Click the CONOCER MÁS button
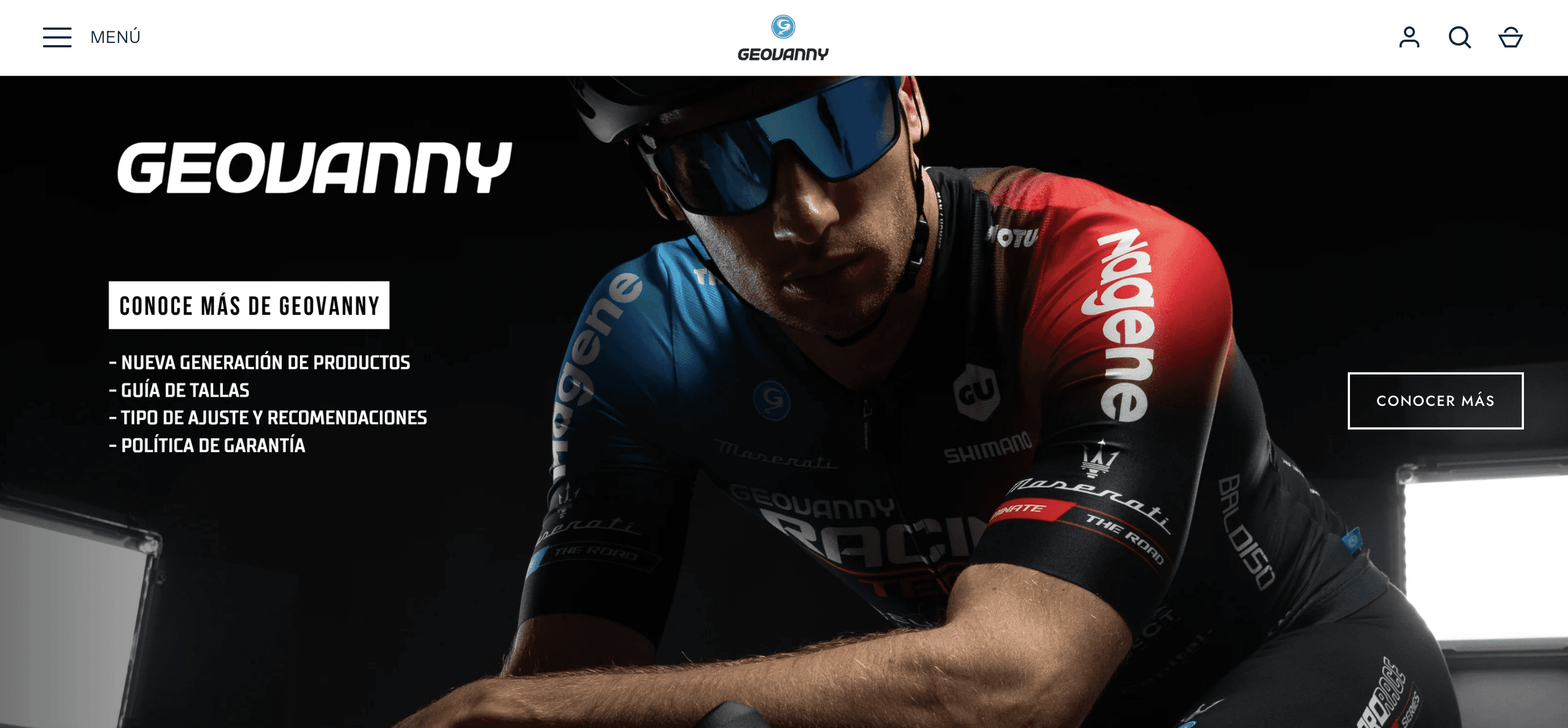This screenshot has height=728, width=1568. [x=1435, y=400]
